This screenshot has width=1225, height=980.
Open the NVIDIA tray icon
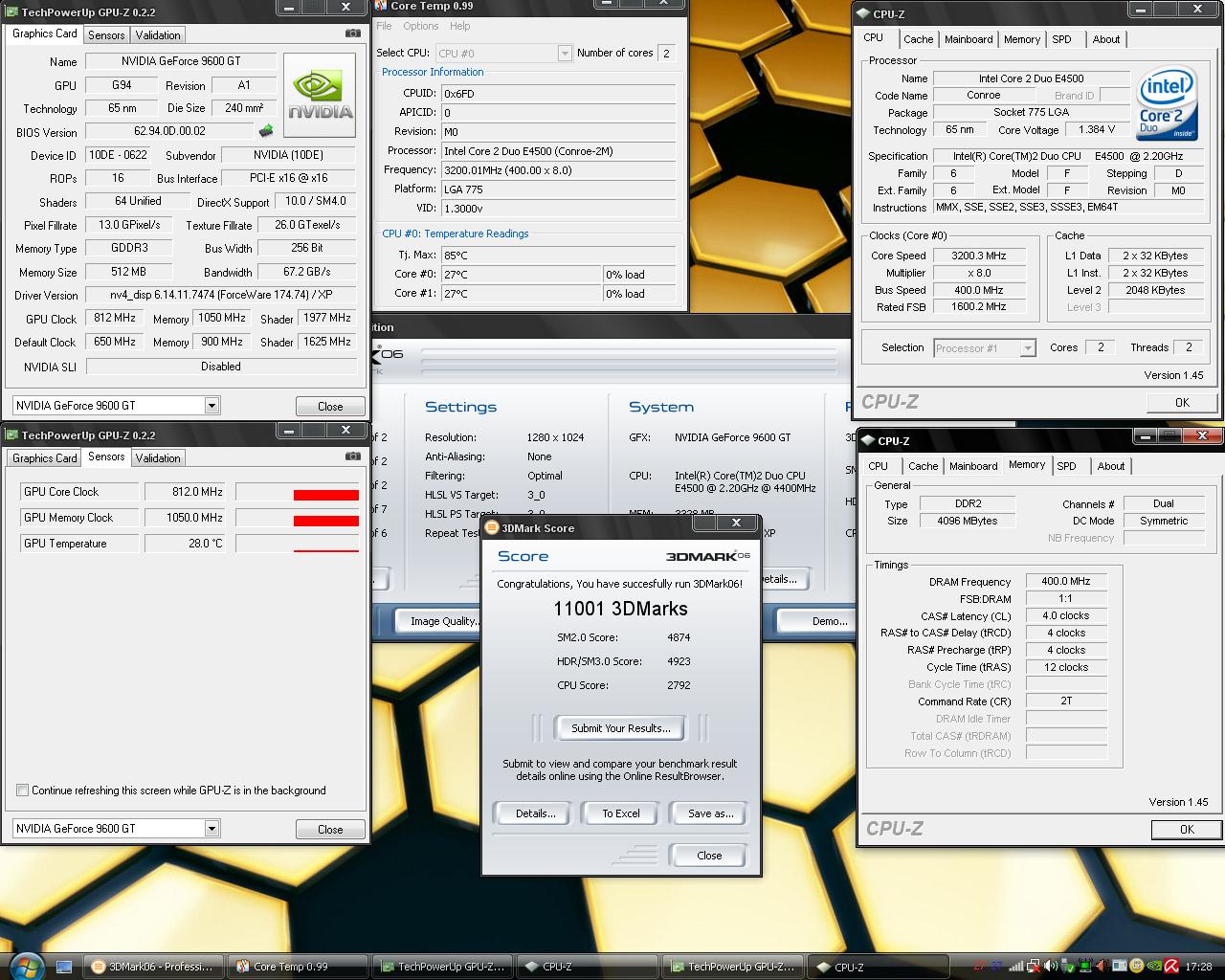click(x=1154, y=967)
